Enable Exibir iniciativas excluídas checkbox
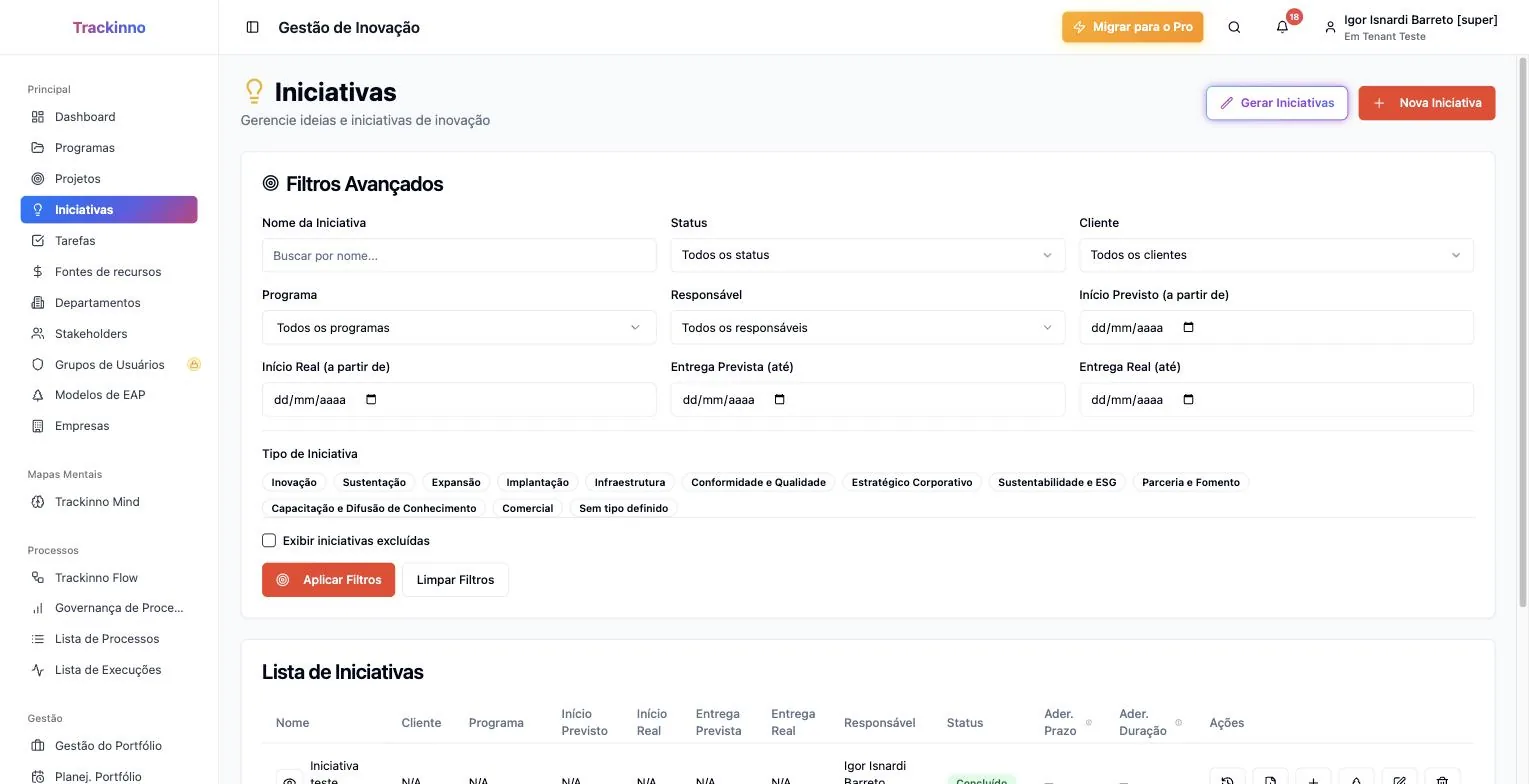1529x784 pixels. [269, 540]
